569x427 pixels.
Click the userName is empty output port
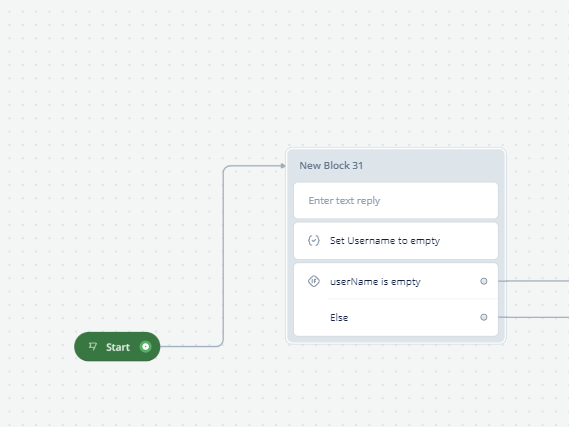click(484, 281)
